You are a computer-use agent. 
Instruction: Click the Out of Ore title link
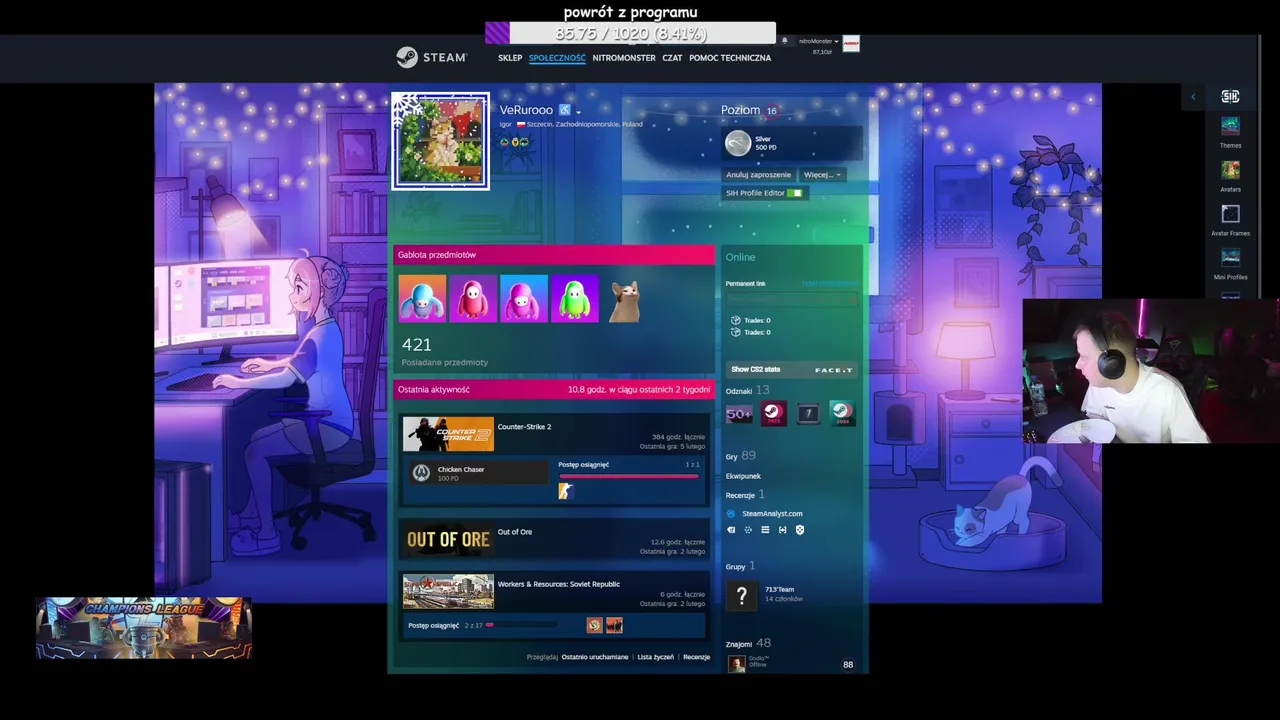point(515,532)
